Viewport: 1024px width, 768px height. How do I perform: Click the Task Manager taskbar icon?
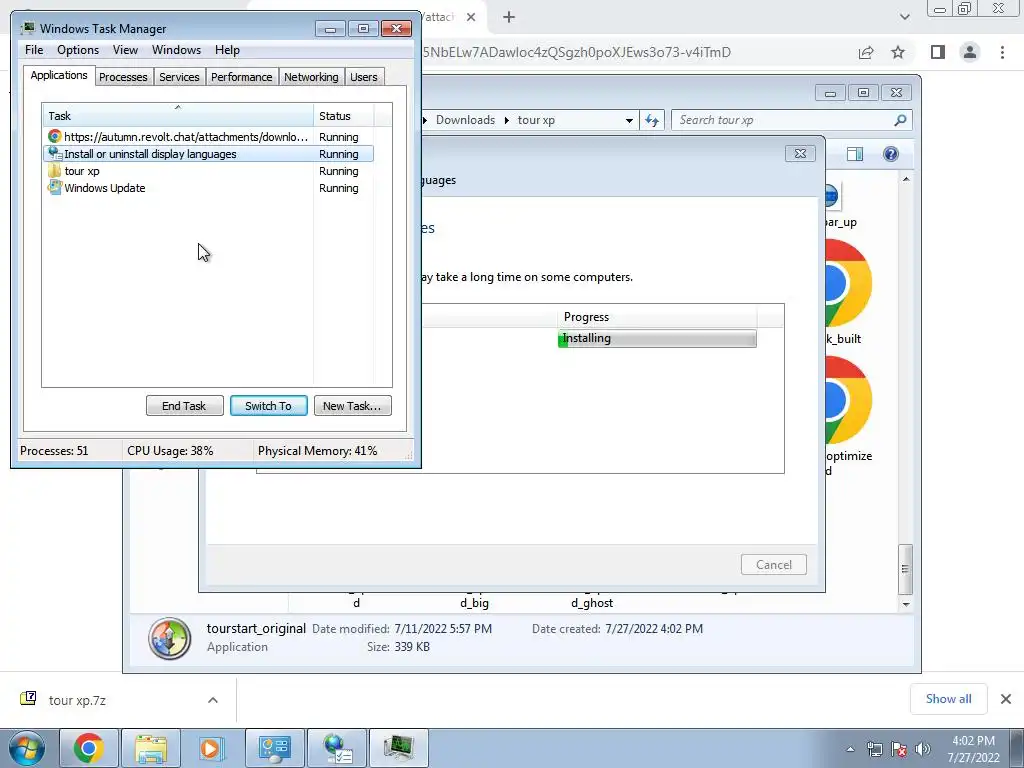[x=399, y=748]
